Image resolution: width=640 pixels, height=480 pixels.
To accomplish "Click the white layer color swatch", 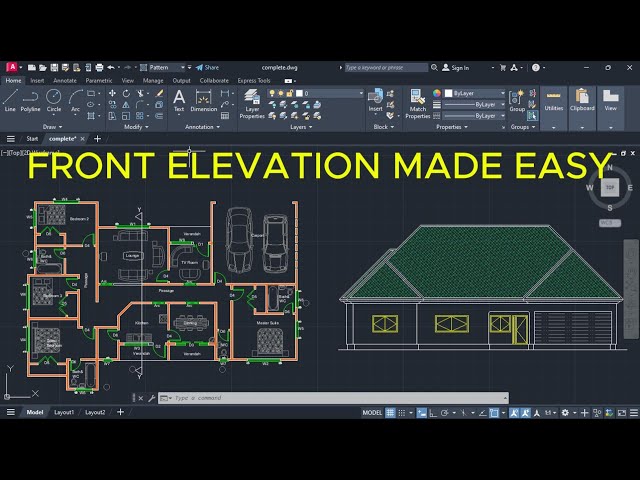I will click(x=299, y=93).
